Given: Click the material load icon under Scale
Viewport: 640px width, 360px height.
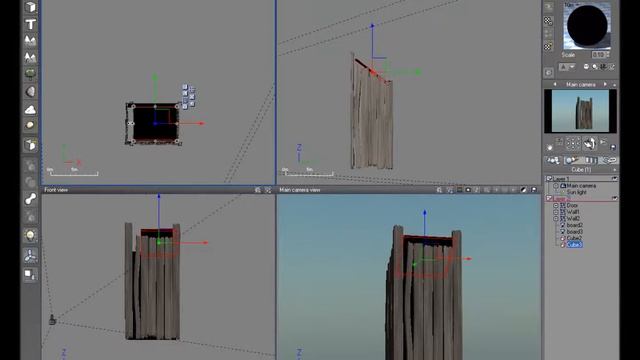Looking at the screenshot, I should (587, 67).
